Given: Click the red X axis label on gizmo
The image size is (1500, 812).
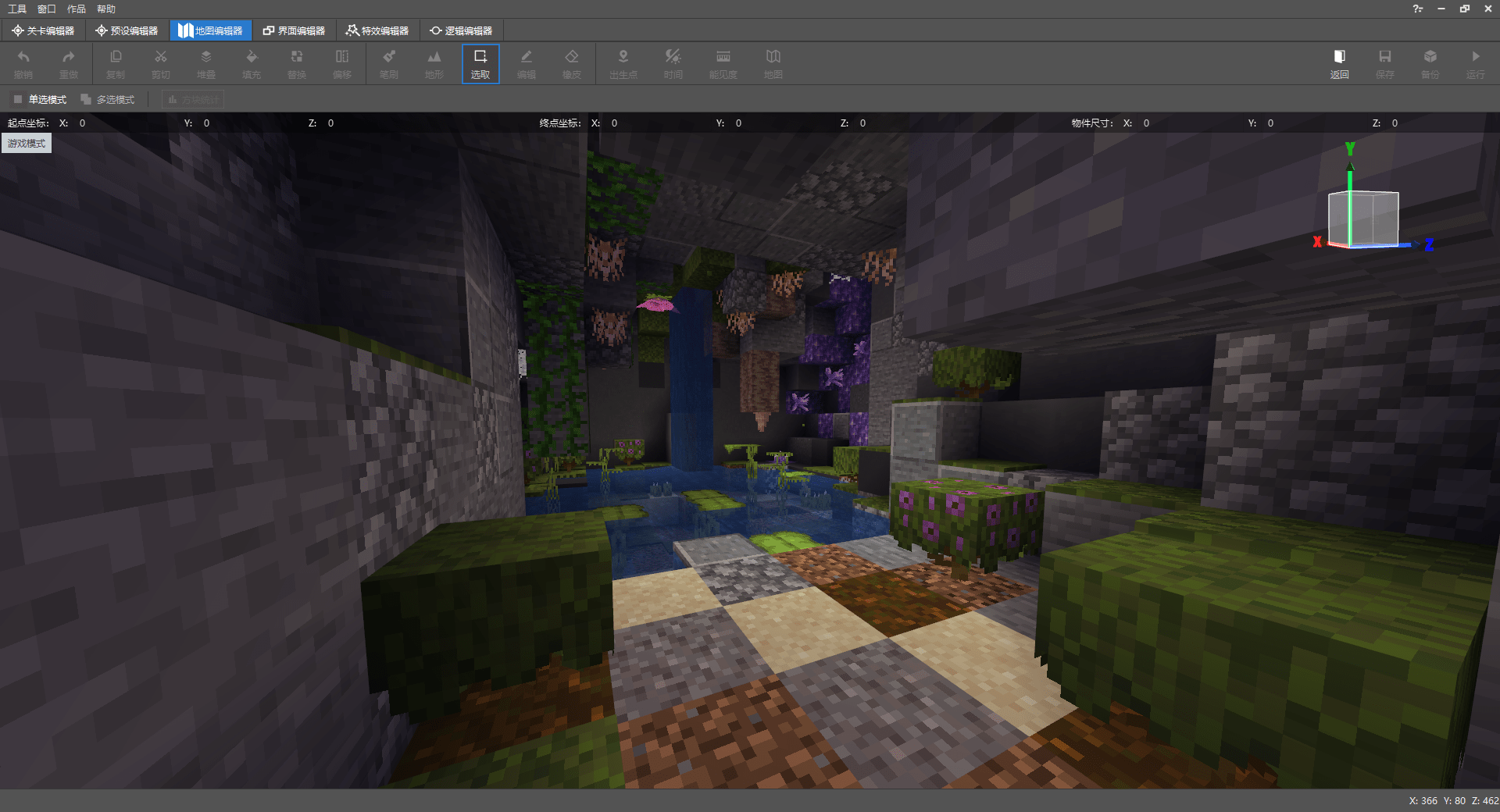Looking at the screenshot, I should (1317, 242).
